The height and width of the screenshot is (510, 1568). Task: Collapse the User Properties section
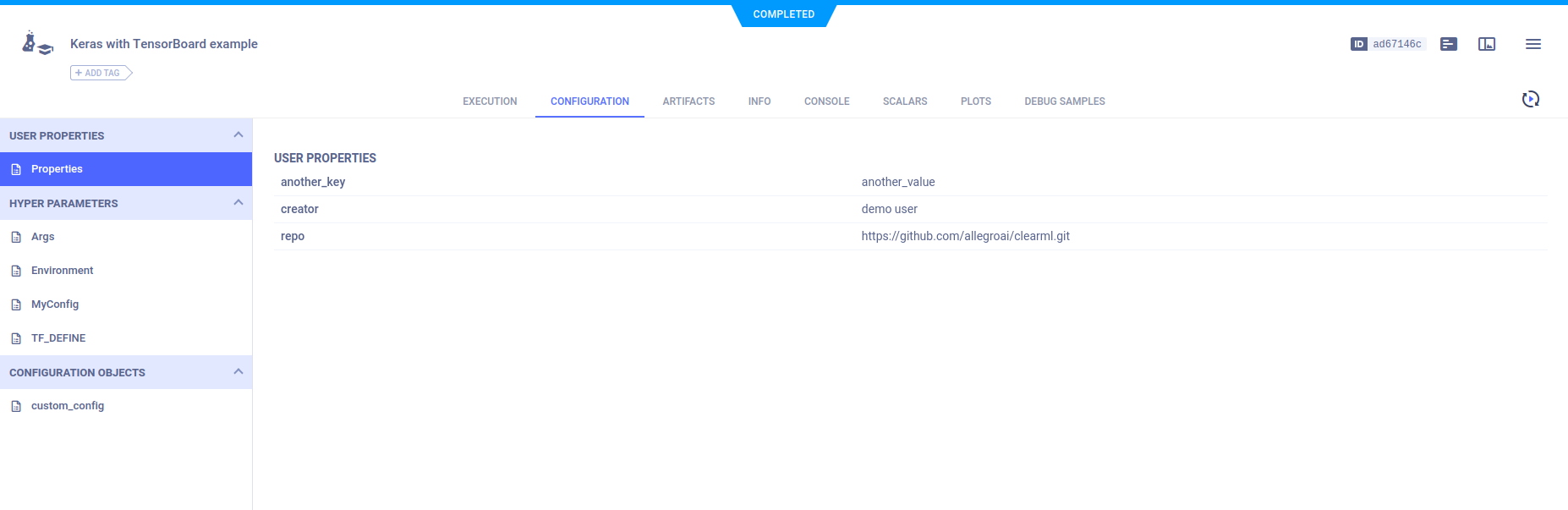(238, 135)
